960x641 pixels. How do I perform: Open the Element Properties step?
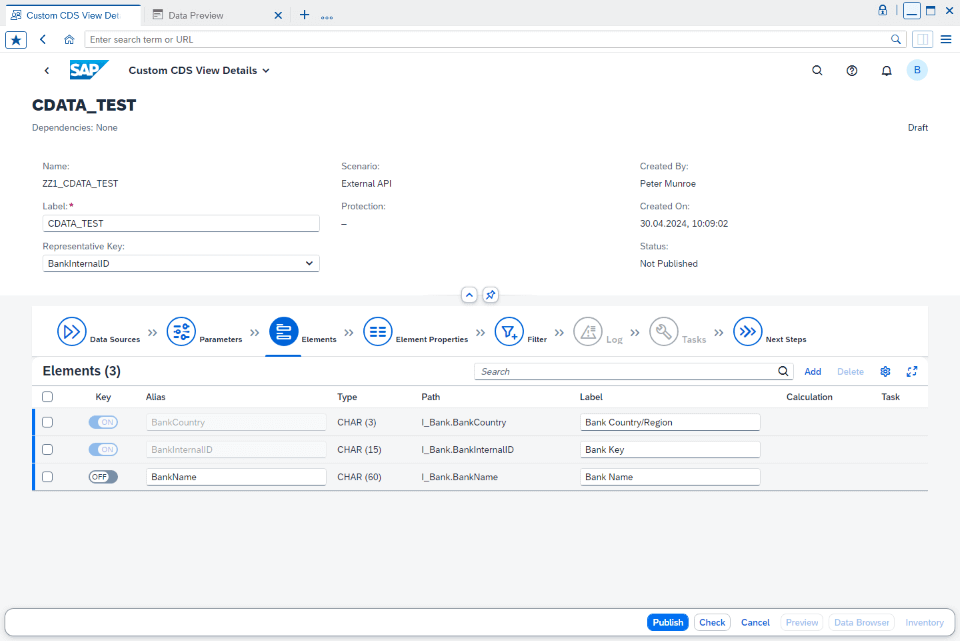point(378,331)
